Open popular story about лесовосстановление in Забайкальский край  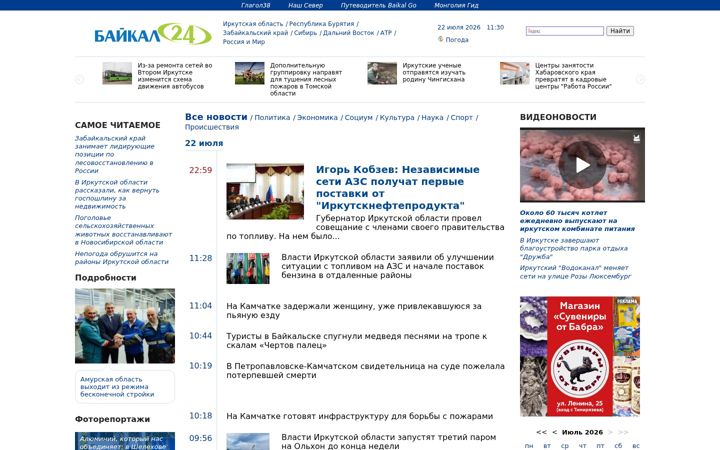coord(115,154)
